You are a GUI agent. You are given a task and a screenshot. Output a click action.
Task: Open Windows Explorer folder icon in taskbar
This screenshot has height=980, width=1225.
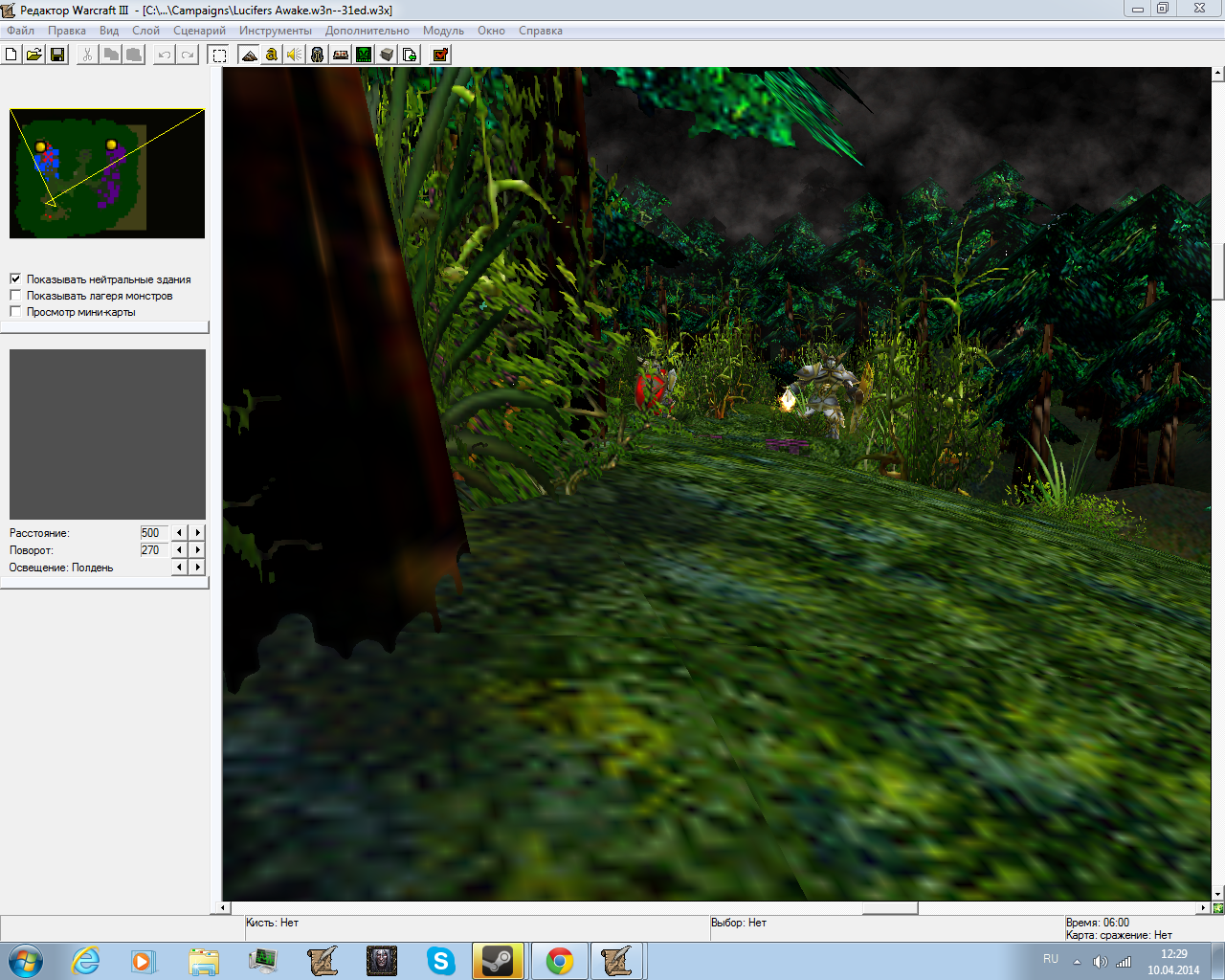204,961
